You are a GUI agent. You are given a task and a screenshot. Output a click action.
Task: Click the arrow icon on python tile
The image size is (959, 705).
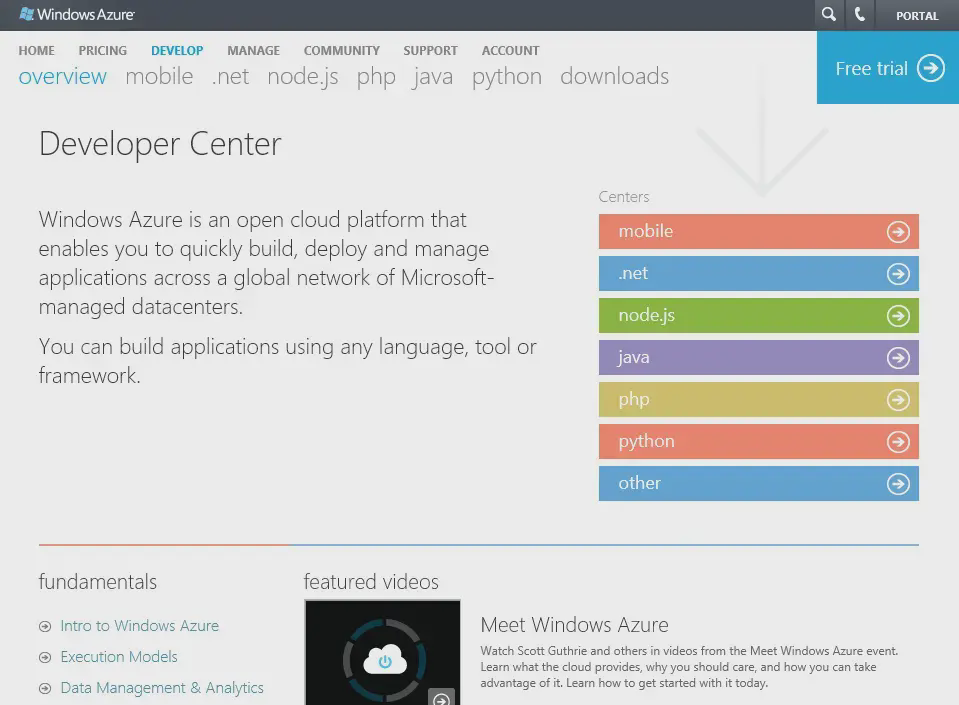(898, 442)
